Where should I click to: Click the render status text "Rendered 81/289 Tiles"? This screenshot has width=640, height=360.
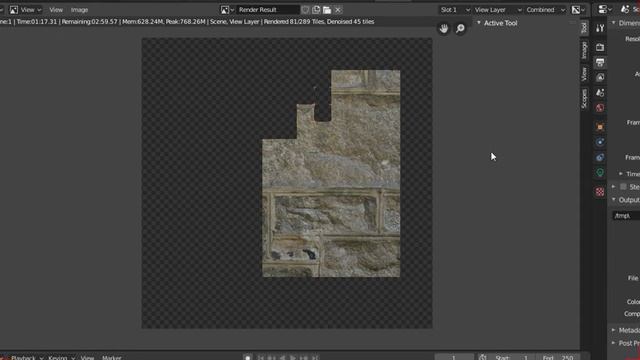coord(294,22)
